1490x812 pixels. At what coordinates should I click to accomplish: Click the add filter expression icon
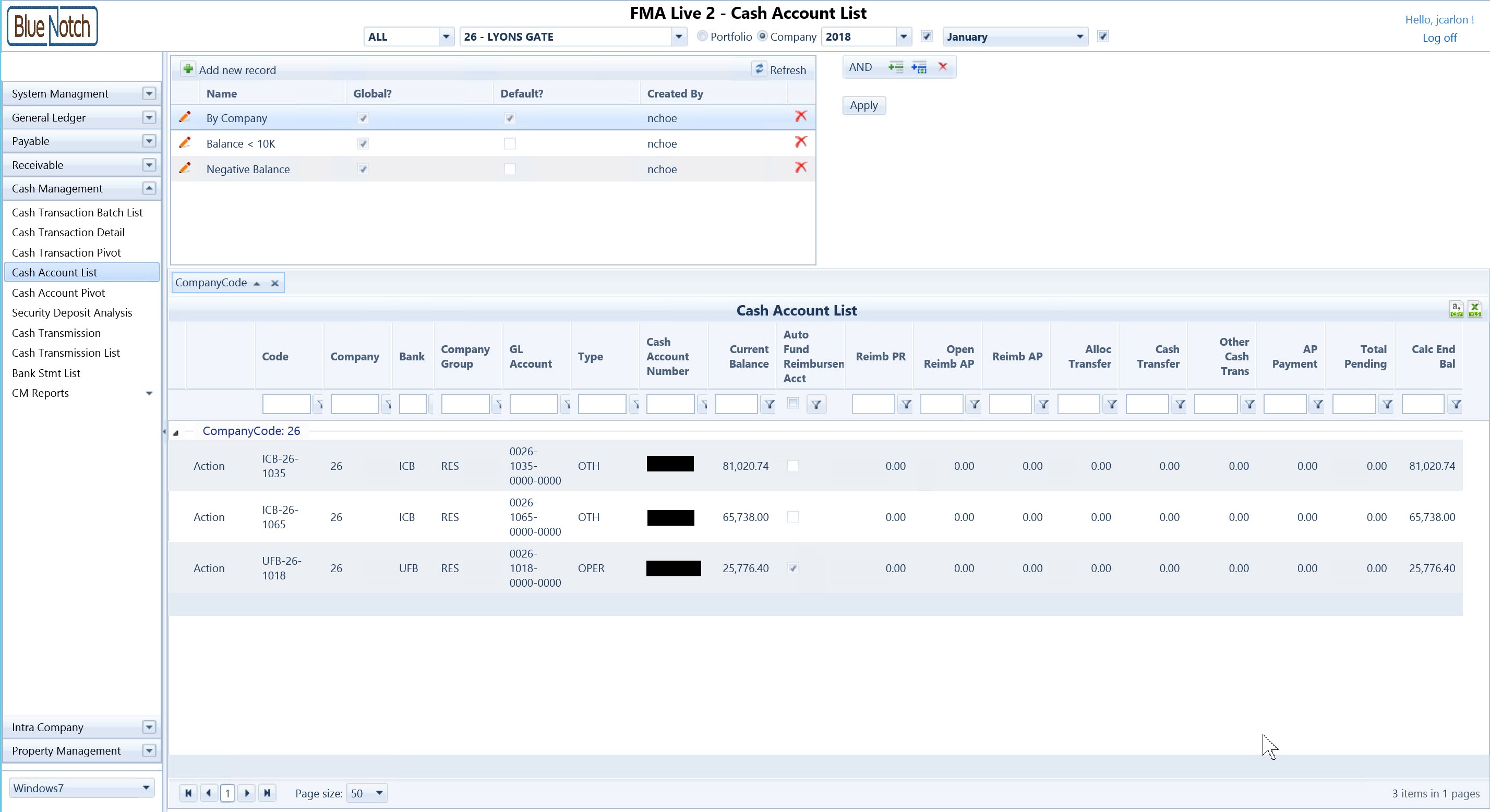pos(895,67)
